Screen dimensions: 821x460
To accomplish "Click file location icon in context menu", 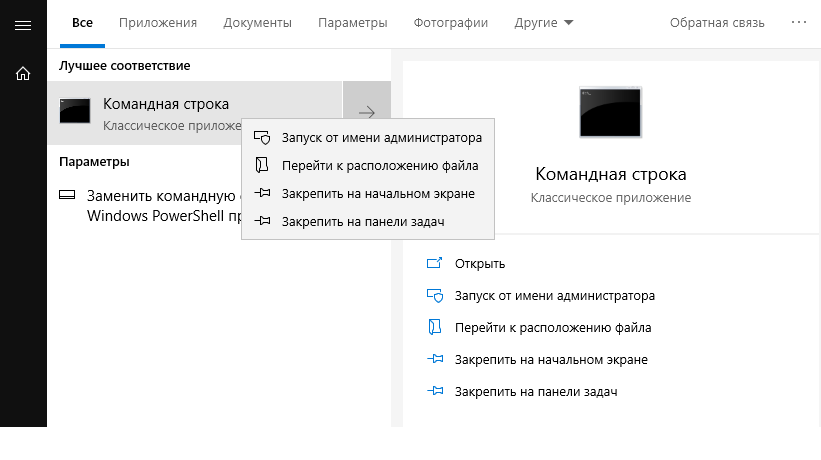I will pyautogui.click(x=262, y=165).
